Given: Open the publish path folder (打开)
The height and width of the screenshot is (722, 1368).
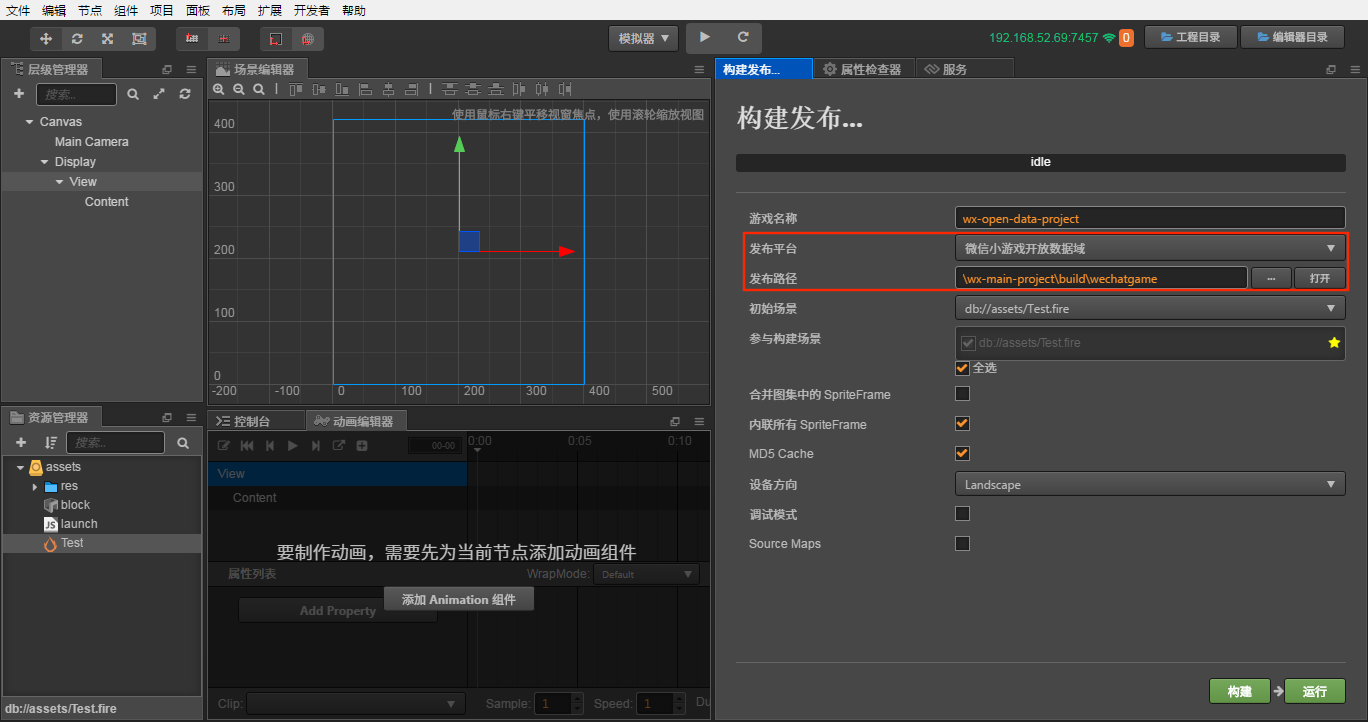Looking at the screenshot, I should [1320, 278].
